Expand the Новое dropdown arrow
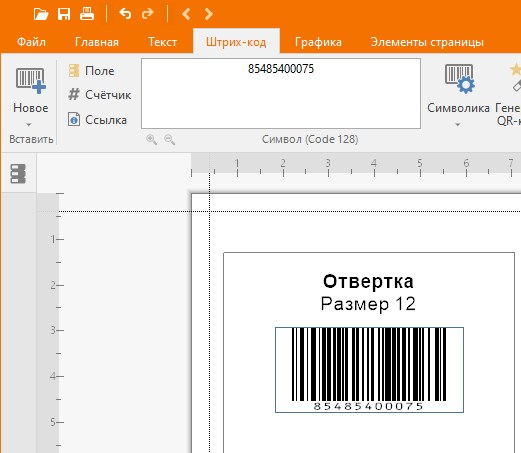The height and width of the screenshot is (453, 521). (x=29, y=124)
